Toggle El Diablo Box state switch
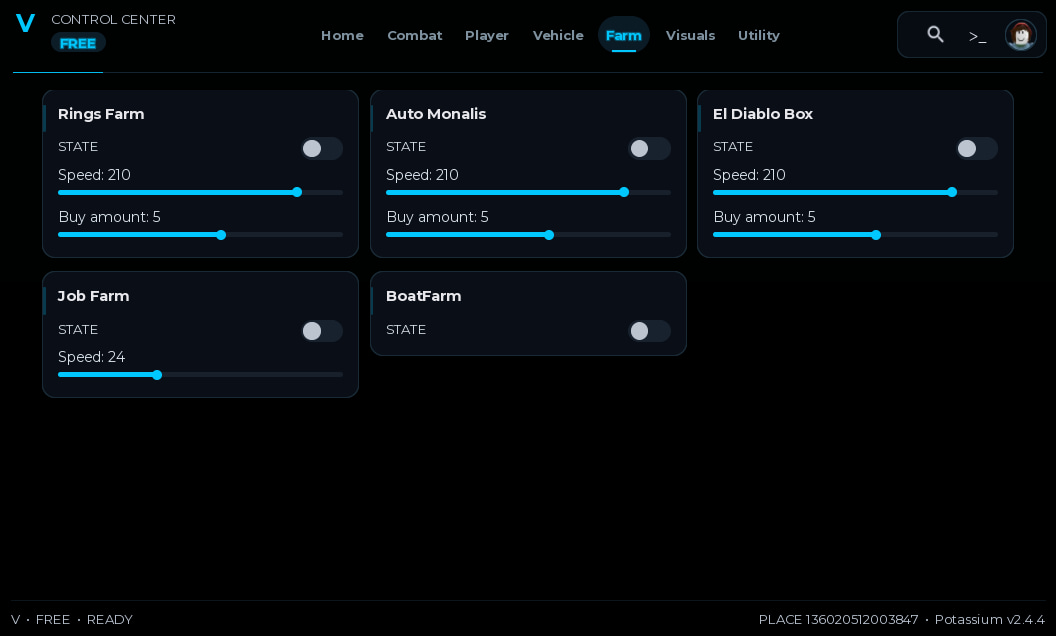 pos(977,148)
